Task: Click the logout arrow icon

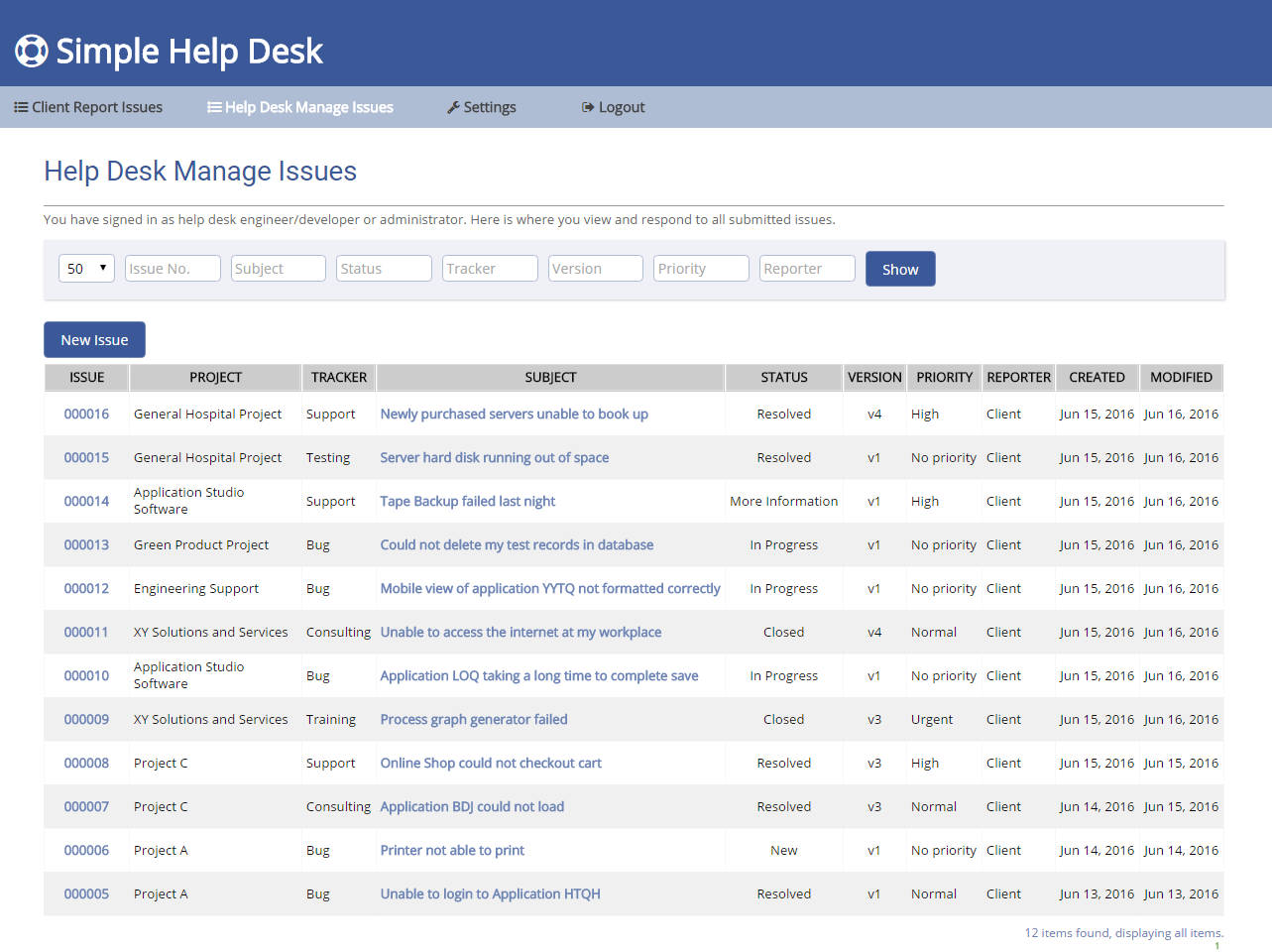Action: tap(588, 107)
